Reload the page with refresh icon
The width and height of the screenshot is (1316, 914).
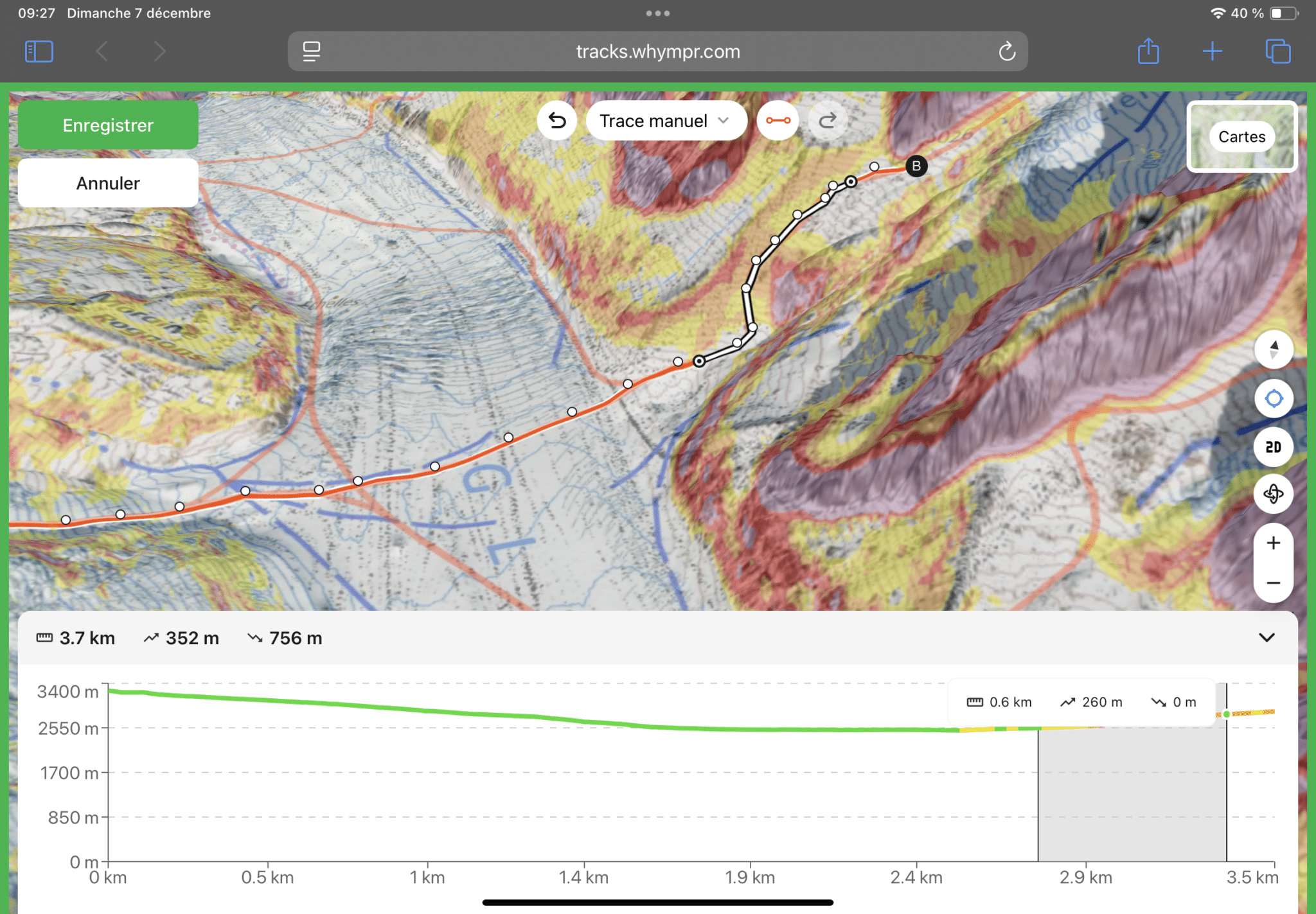coord(1006,51)
